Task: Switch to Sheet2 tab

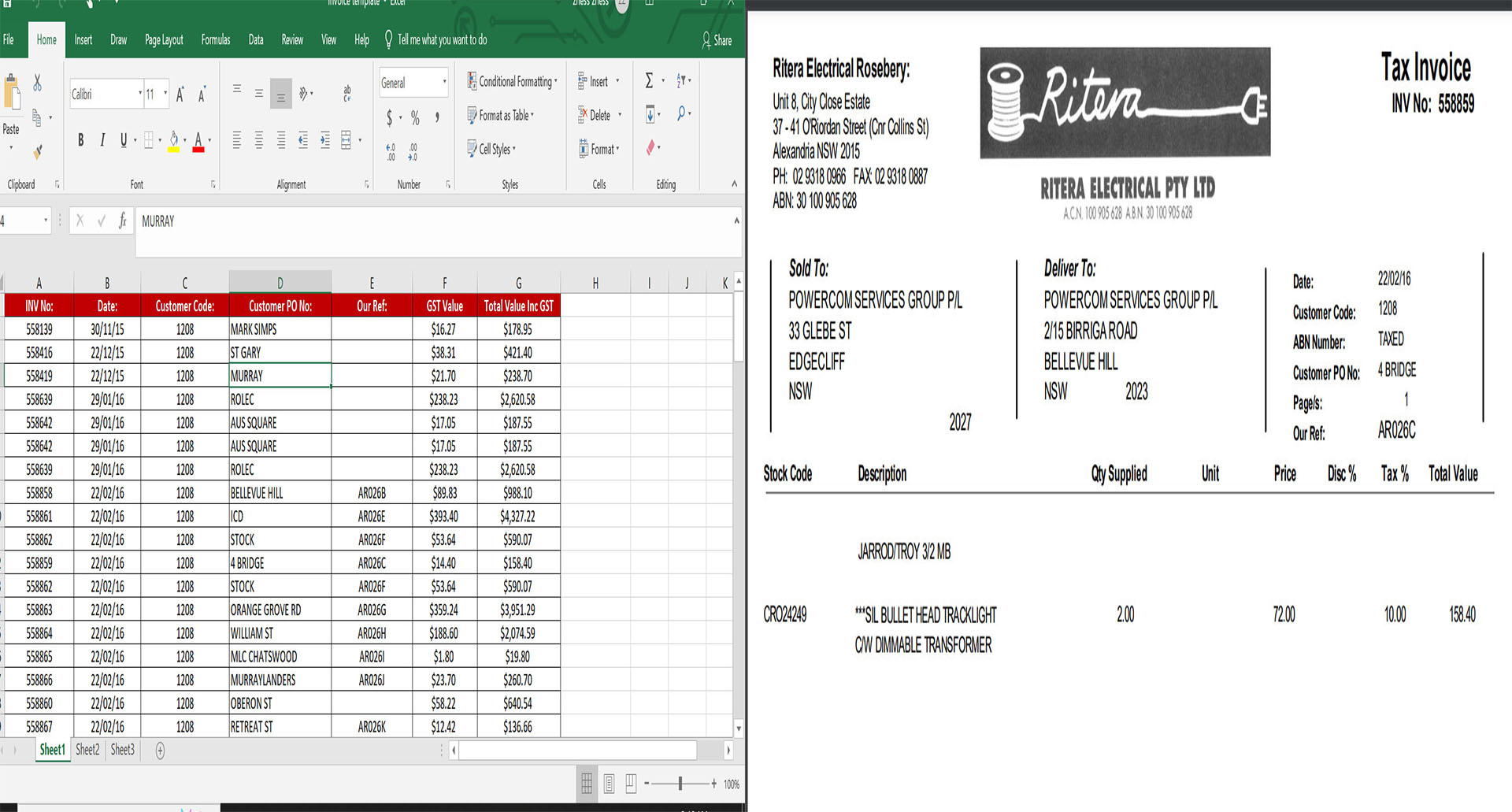Action: pyautogui.click(x=87, y=750)
